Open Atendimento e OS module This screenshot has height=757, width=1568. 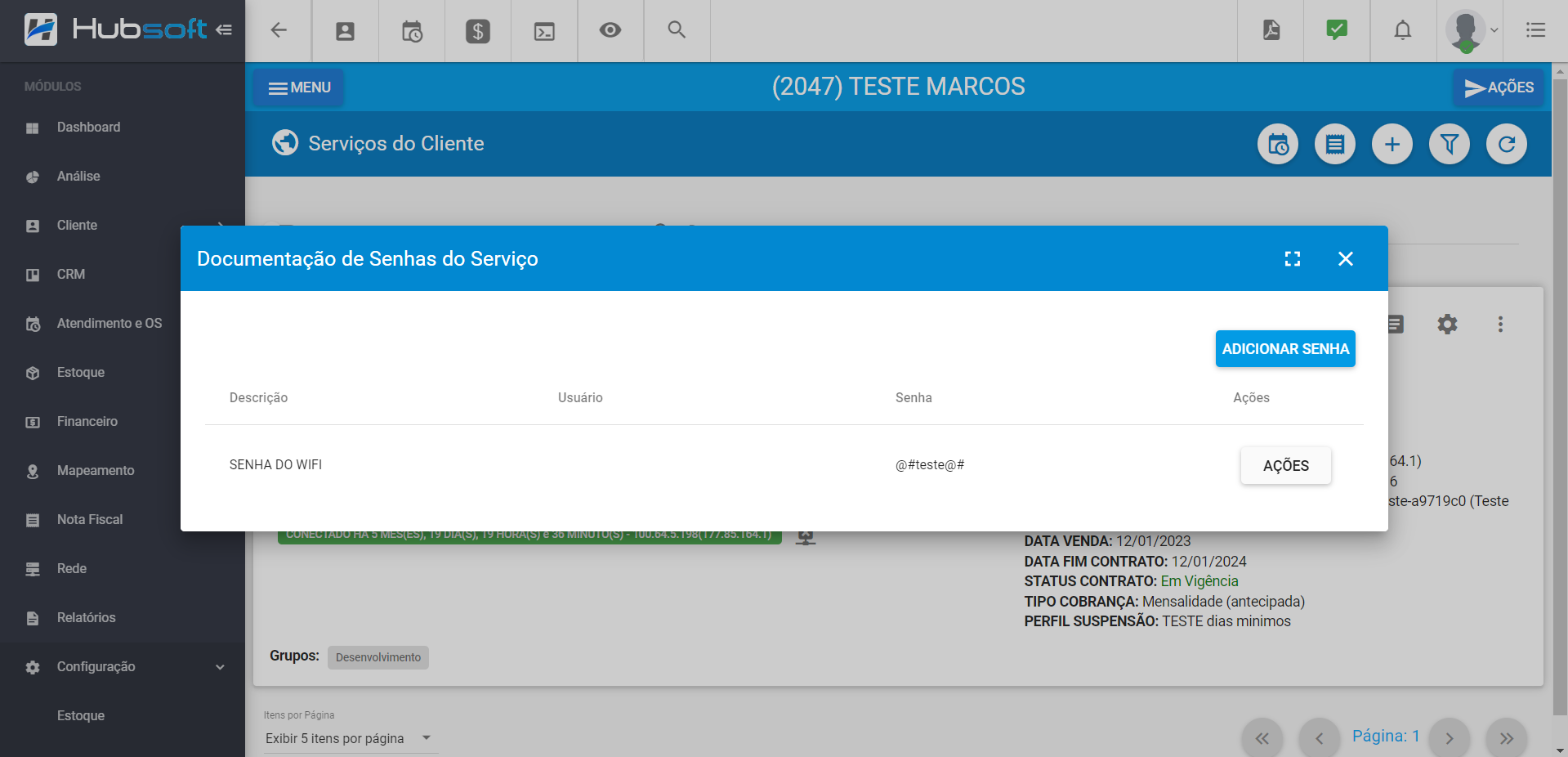pos(90,324)
